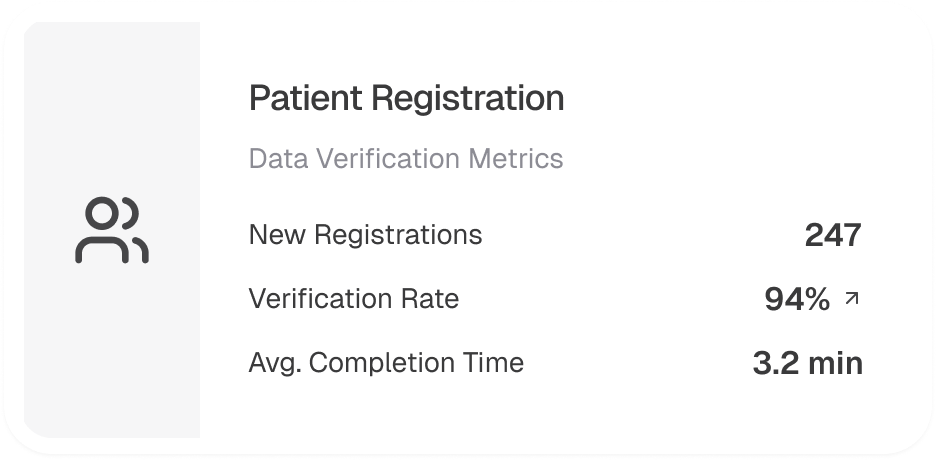Click the word "Time" in the last row
Screen dimensions: 936x460
pos(497,362)
